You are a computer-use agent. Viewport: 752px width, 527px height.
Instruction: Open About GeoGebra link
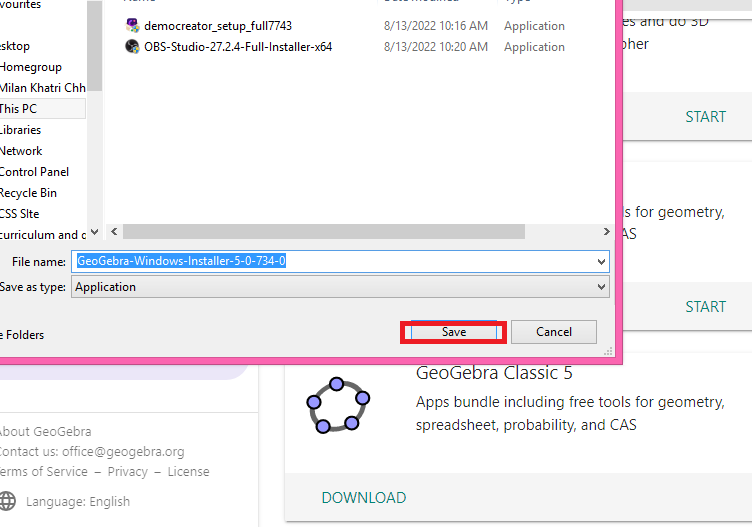[x=45, y=432]
